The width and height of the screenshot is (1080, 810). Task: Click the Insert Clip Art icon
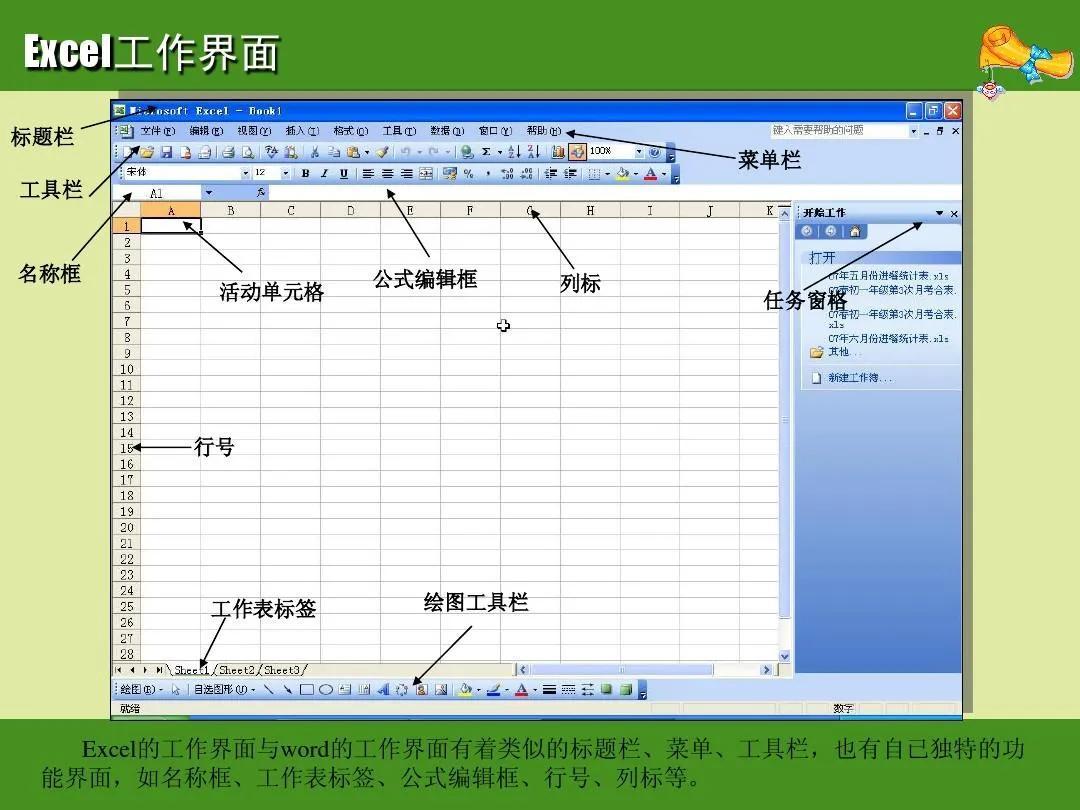(x=422, y=689)
